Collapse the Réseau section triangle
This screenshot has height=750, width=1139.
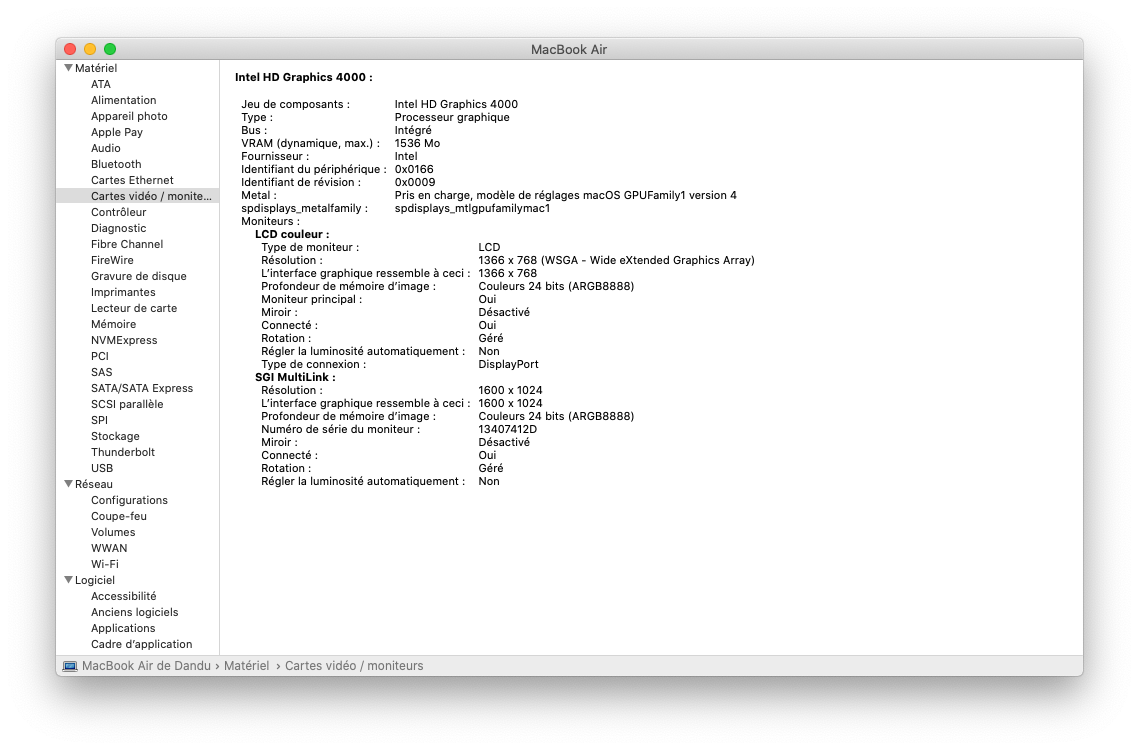tap(68, 483)
